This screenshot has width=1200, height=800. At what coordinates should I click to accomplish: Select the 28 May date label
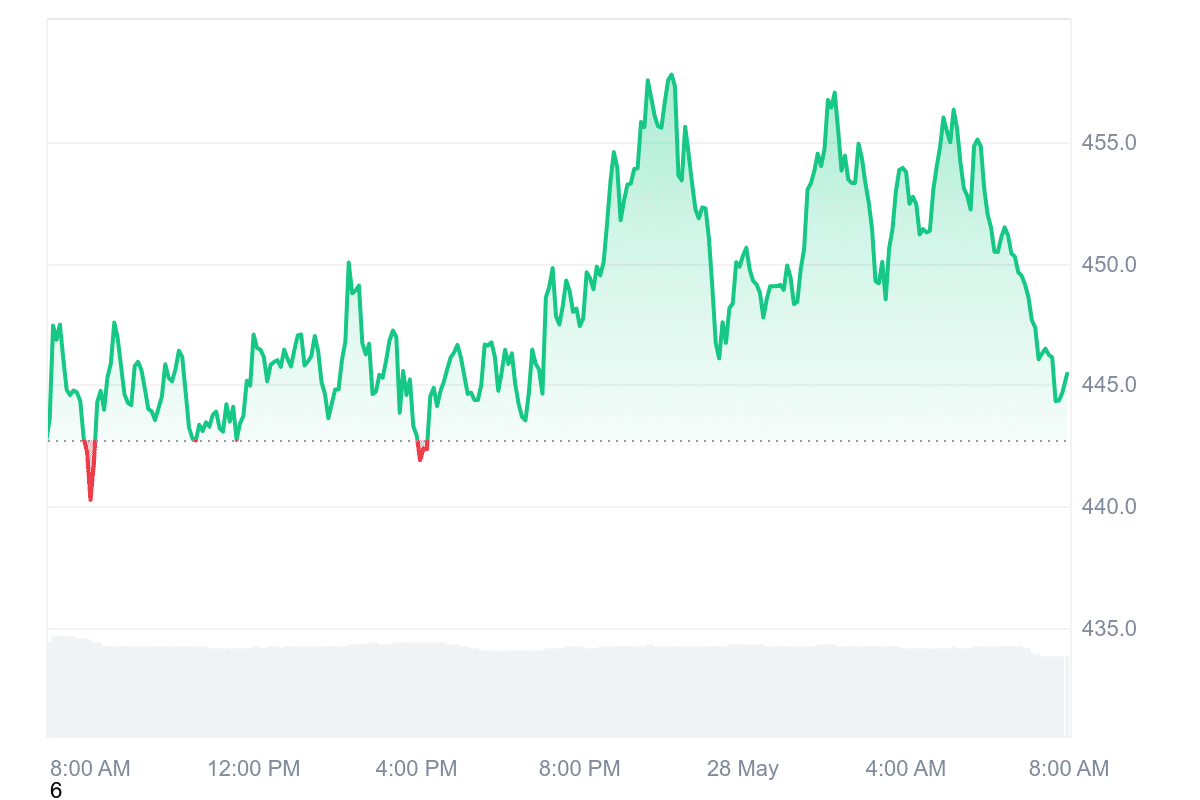tap(742, 769)
